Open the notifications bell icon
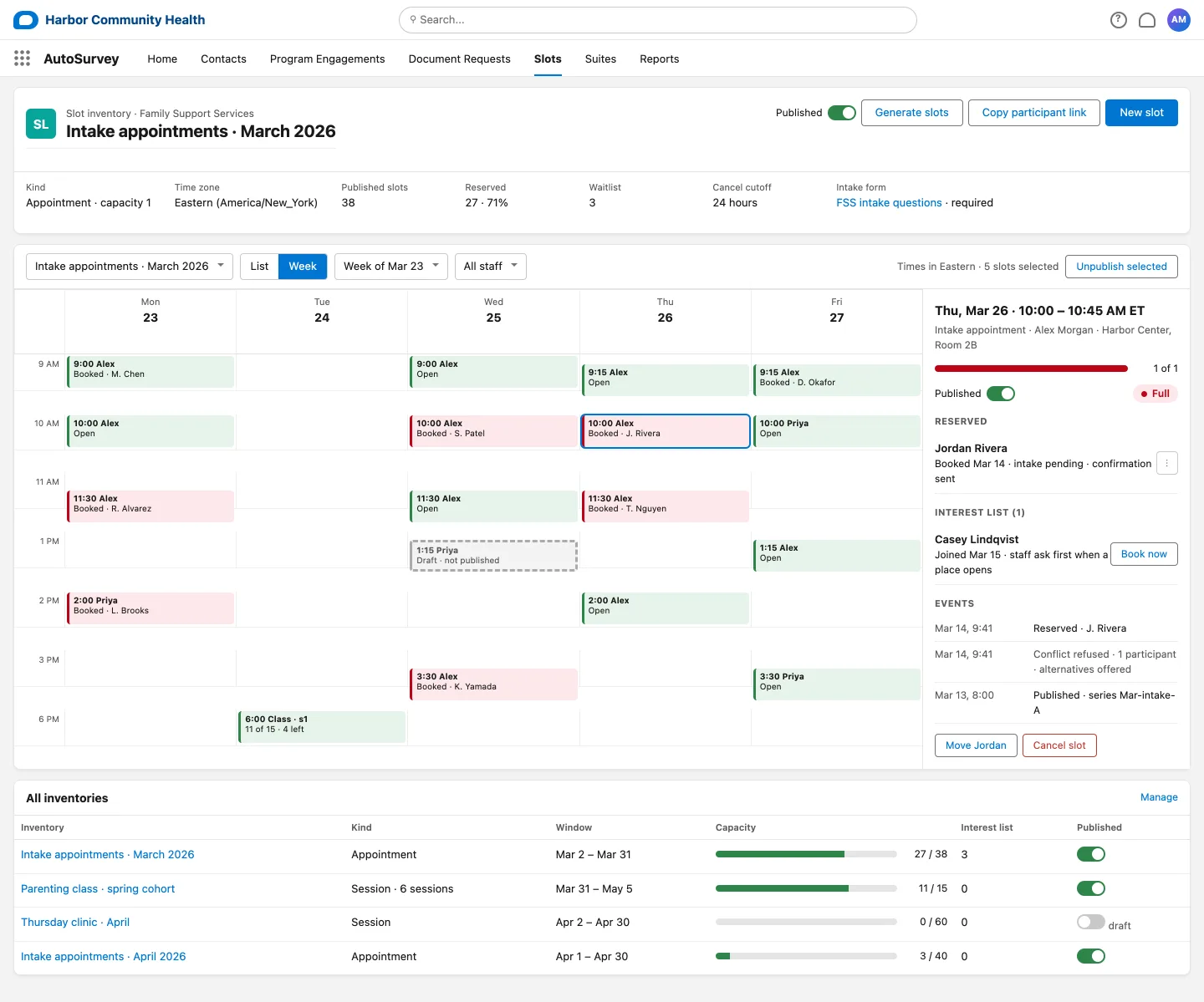This screenshot has width=1204, height=1002. click(1147, 20)
